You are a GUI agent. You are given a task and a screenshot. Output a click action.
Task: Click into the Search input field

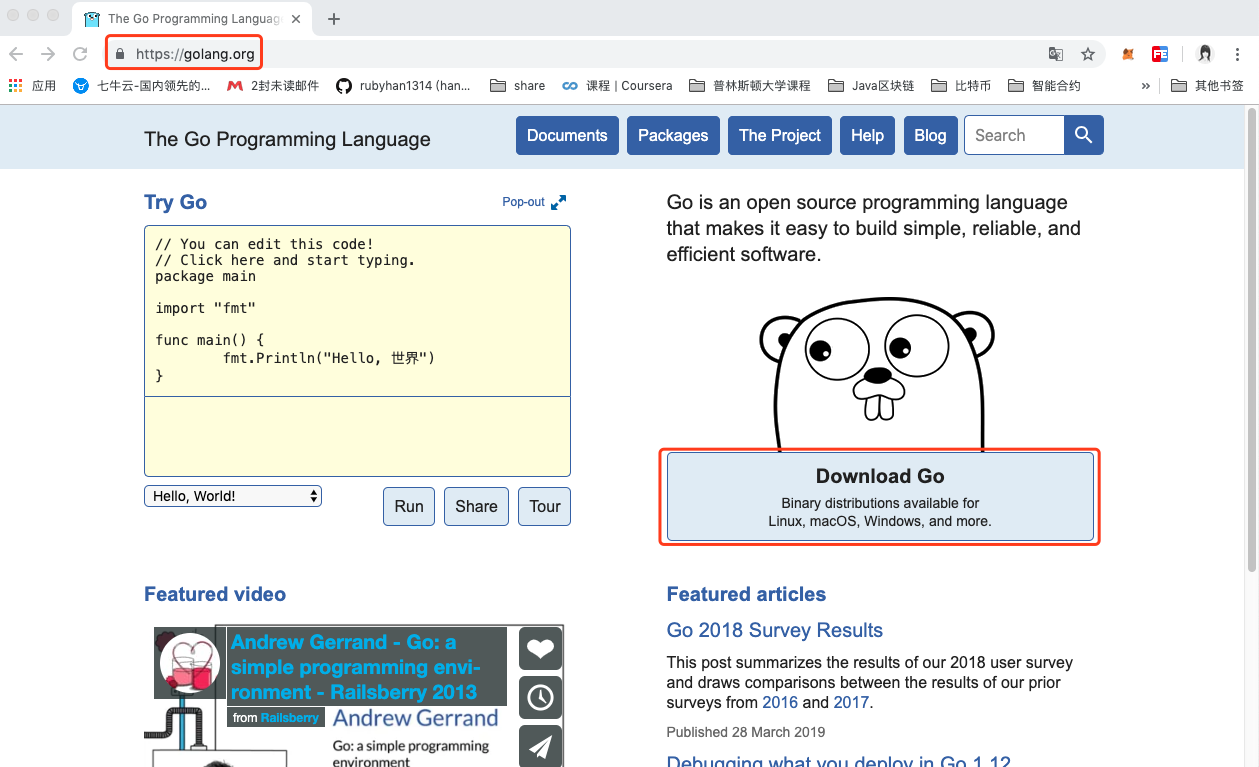pos(1013,135)
